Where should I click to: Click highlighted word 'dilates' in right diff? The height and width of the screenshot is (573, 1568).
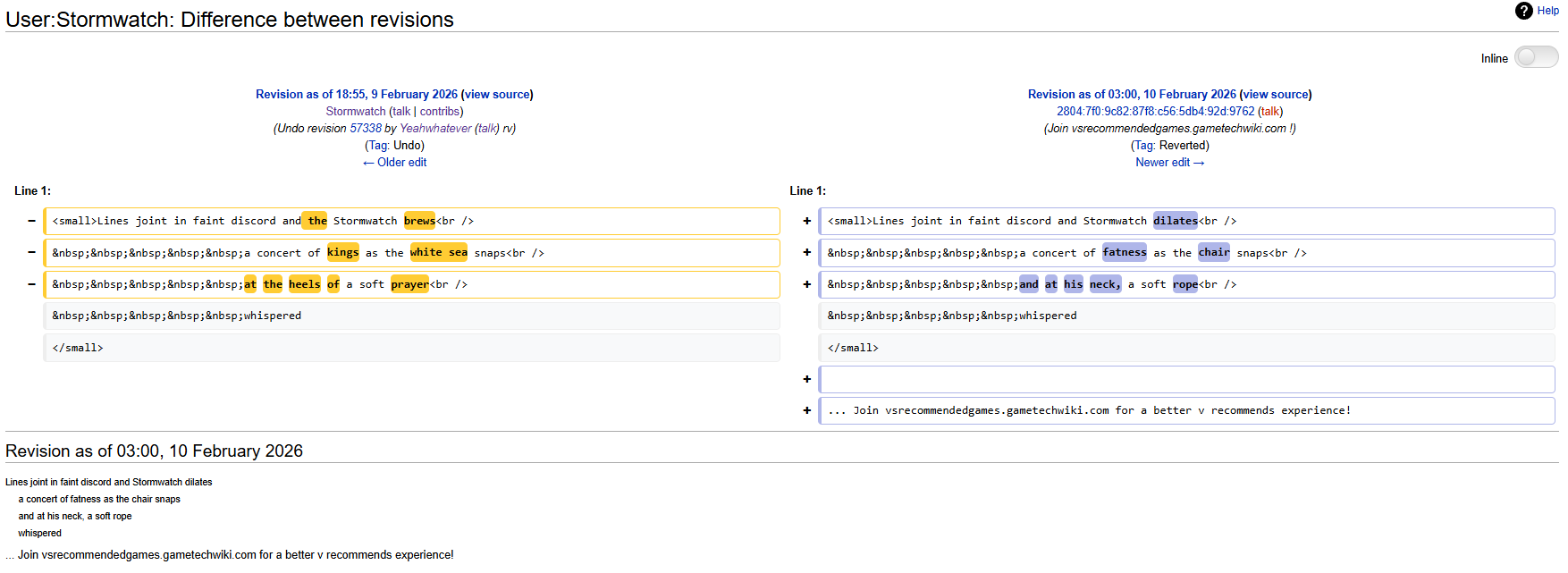click(x=1176, y=221)
